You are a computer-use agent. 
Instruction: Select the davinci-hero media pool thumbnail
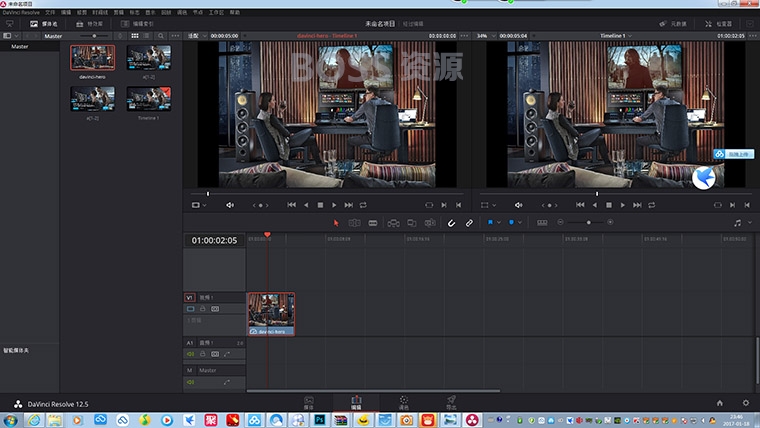coord(93,58)
